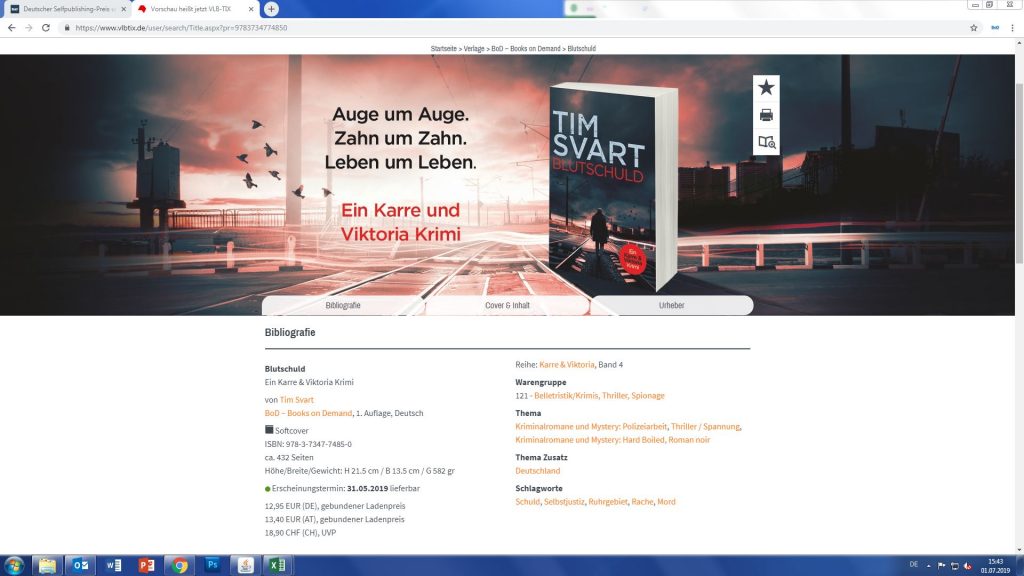The width and height of the screenshot is (1024, 576).
Task: Open Photoshop from the taskbar
Action: 212,566
